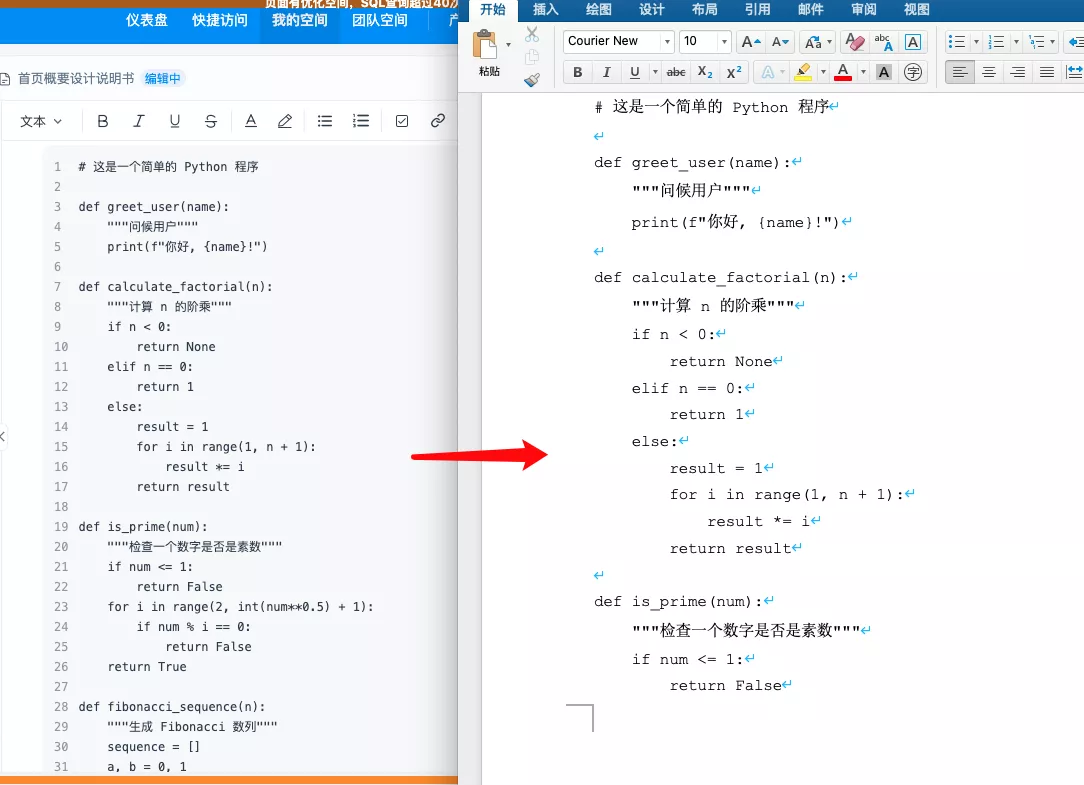Click the link icon in web editor toolbar
The height and width of the screenshot is (785, 1084).
tap(438, 121)
